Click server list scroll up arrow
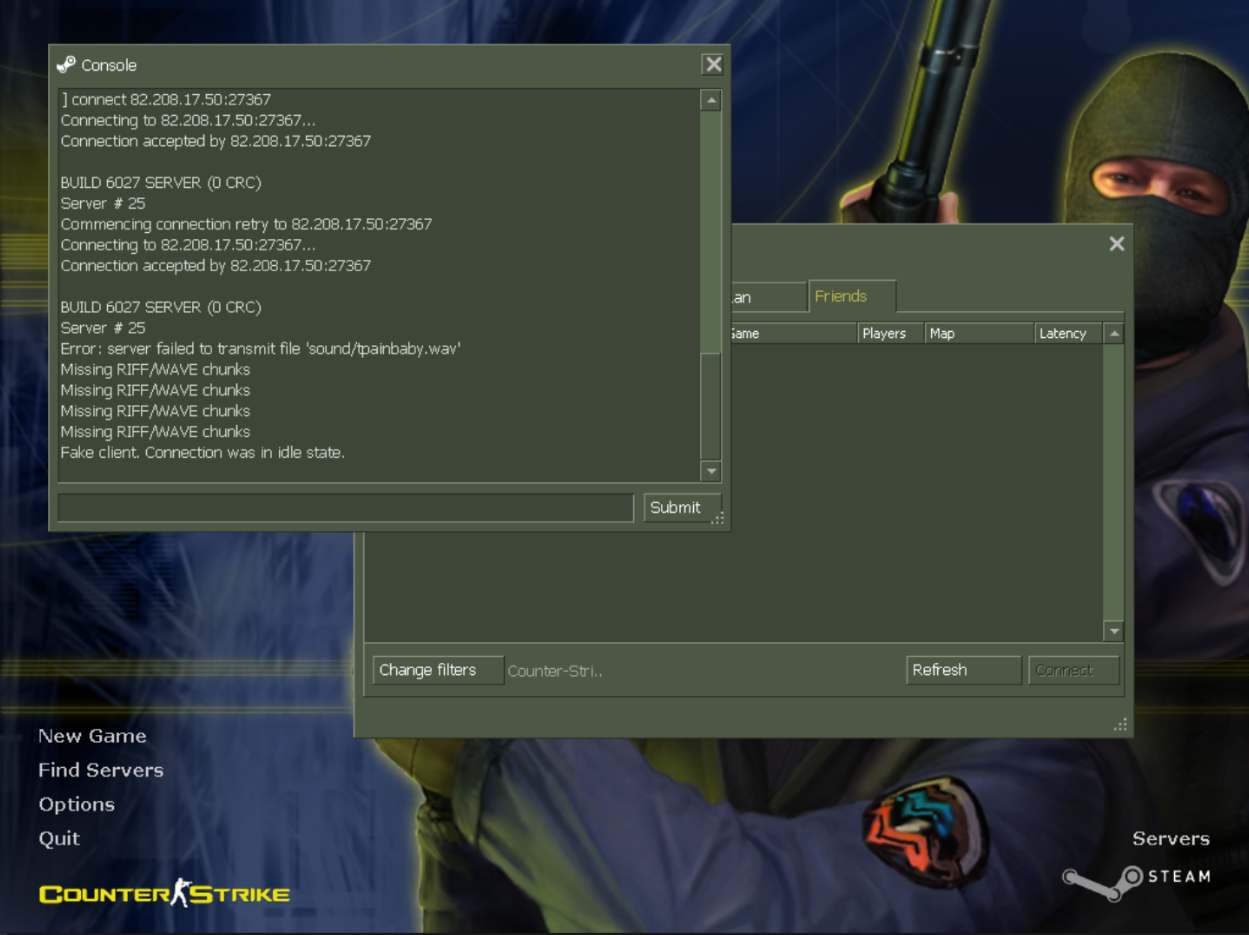Screen dimensions: 1249x935 1113,334
